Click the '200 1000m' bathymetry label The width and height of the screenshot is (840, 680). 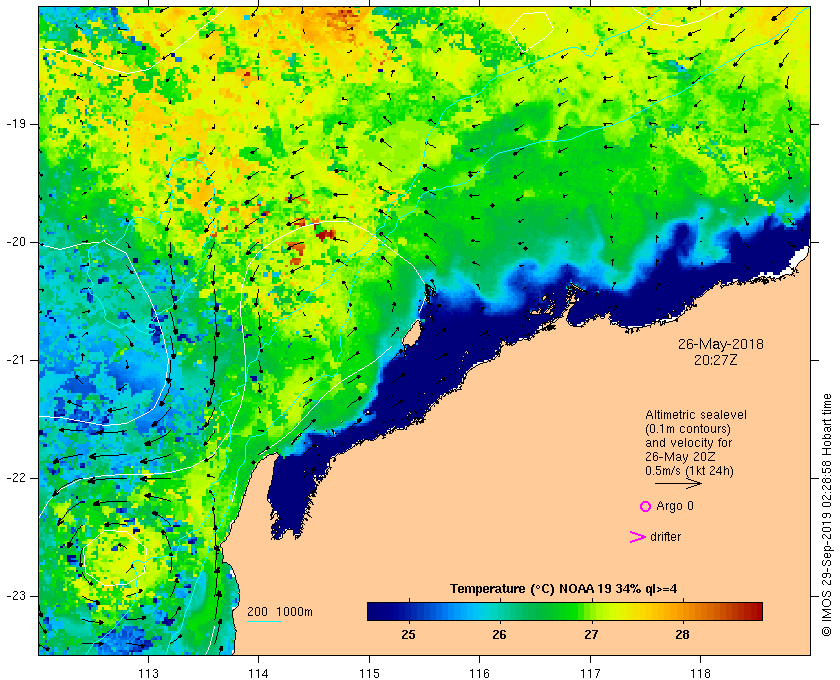pos(280,612)
